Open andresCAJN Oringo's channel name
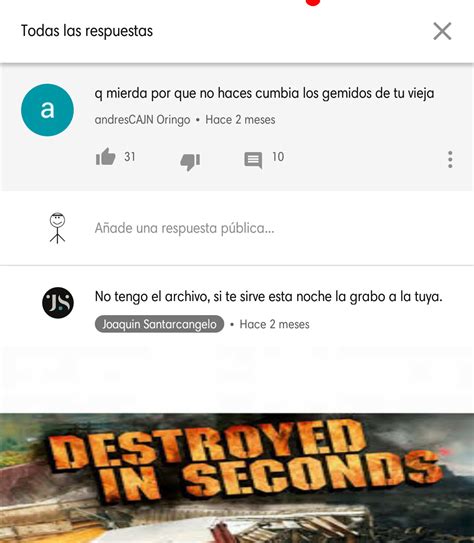 coord(142,120)
